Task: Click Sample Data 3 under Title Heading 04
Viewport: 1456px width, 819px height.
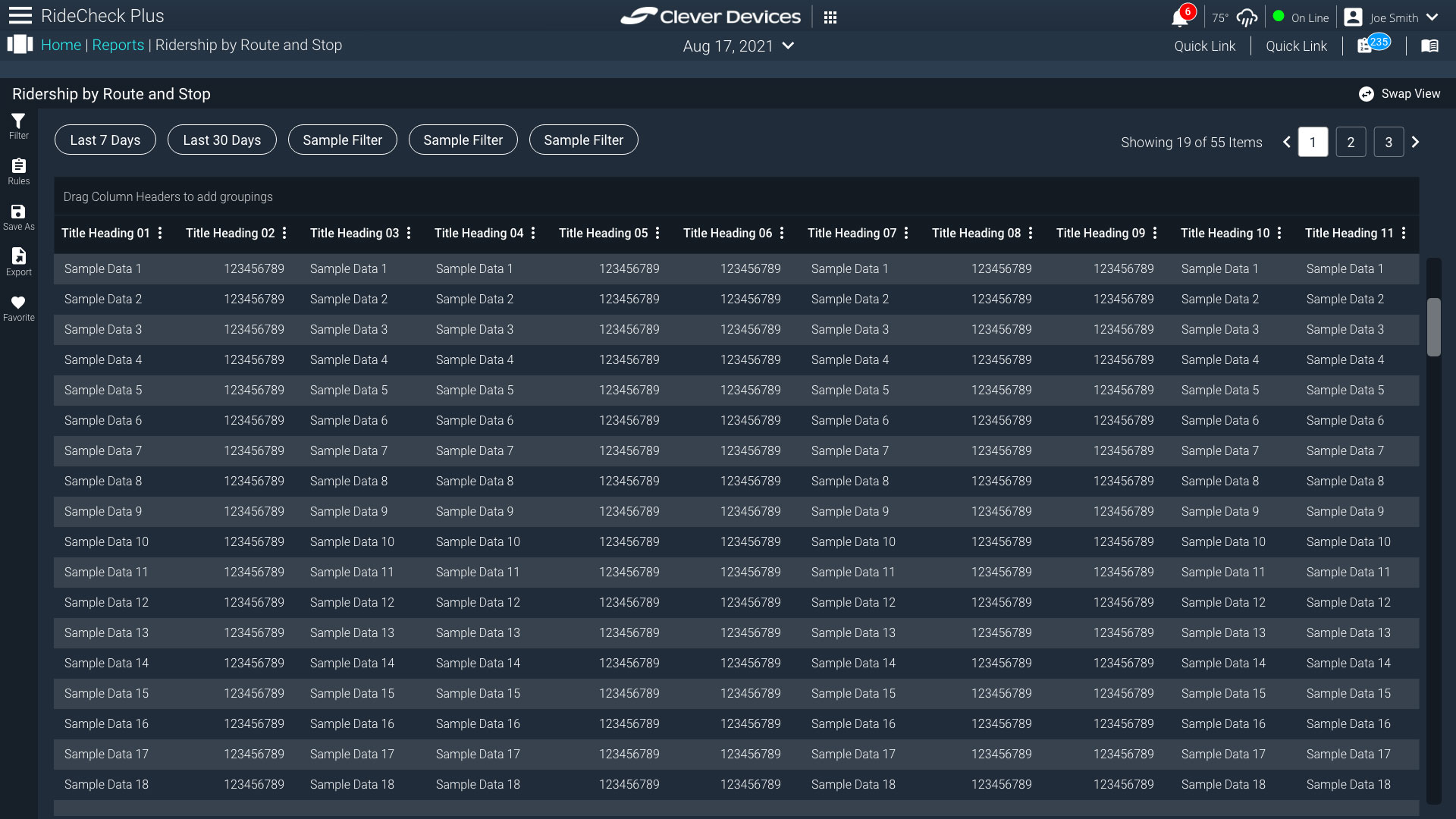Action: click(x=475, y=330)
